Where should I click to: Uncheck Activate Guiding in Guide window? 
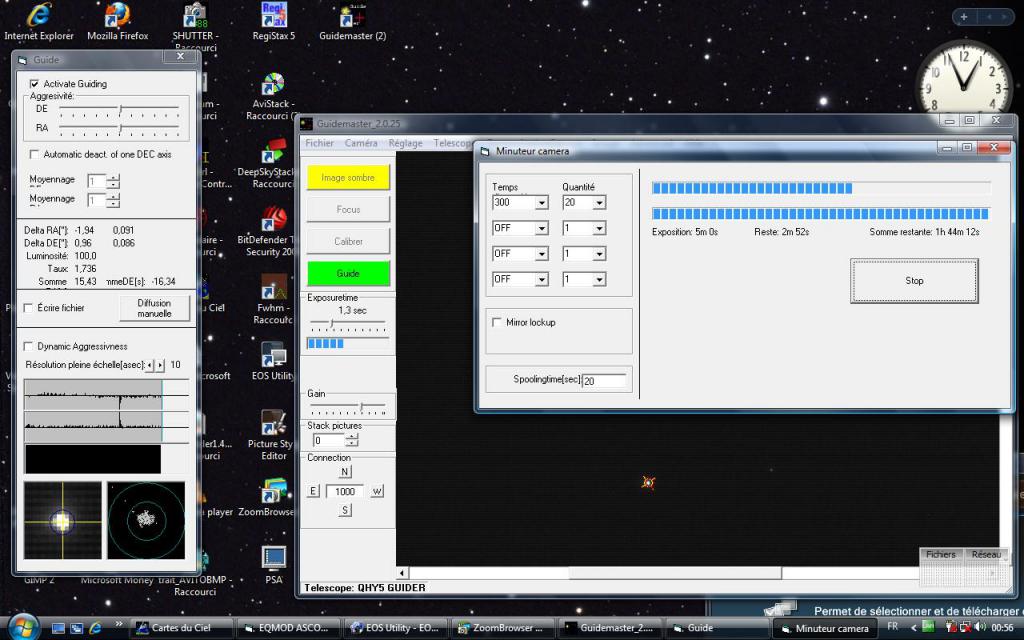(x=34, y=84)
